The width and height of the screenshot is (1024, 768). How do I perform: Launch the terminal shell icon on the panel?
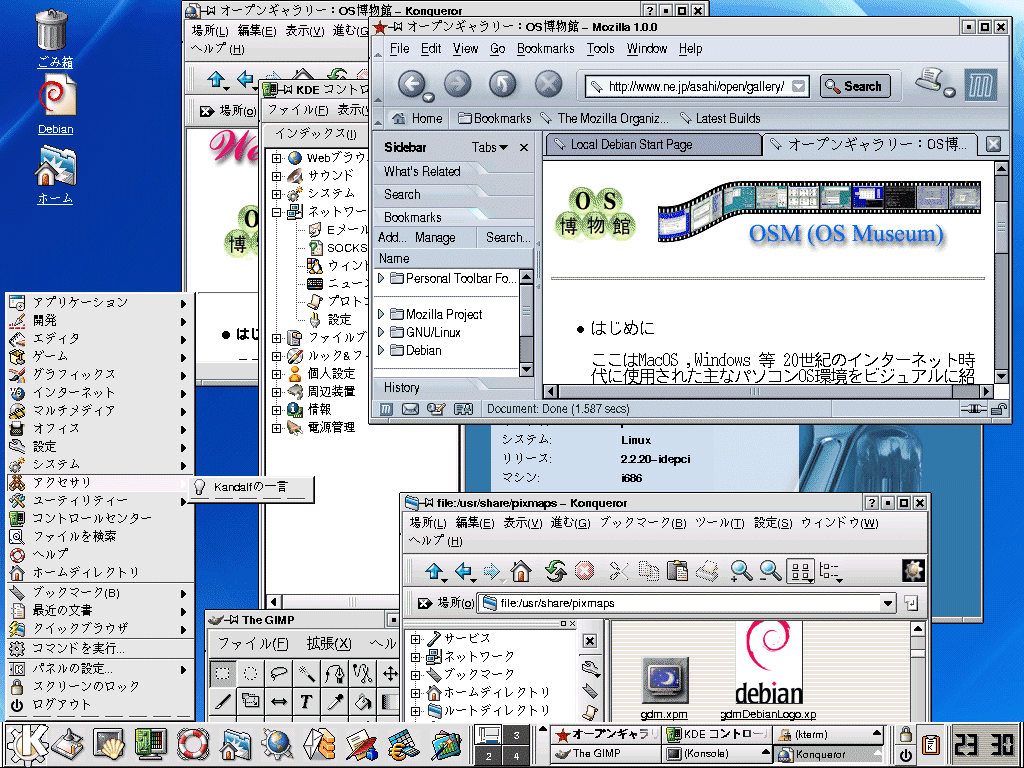pyautogui.click(x=109, y=745)
